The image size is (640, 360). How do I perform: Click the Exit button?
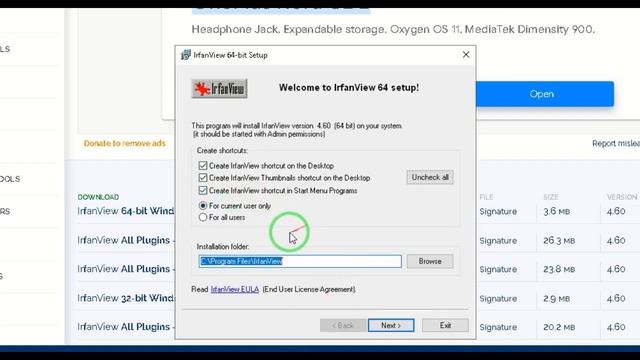(445, 325)
